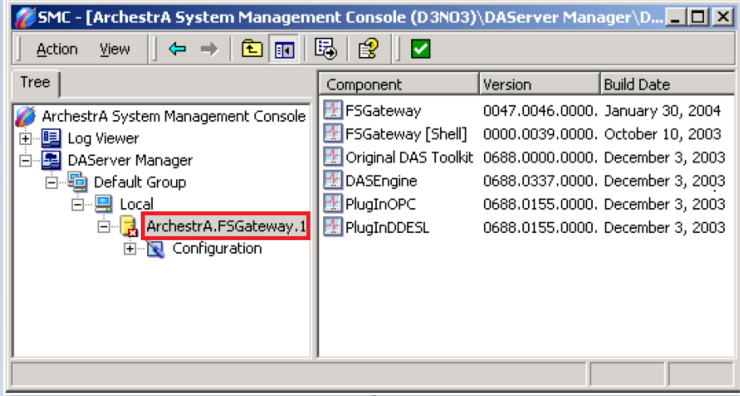The width and height of the screenshot is (740, 396).
Task: Select the DAServer Manager tree label
Action: 130,160
